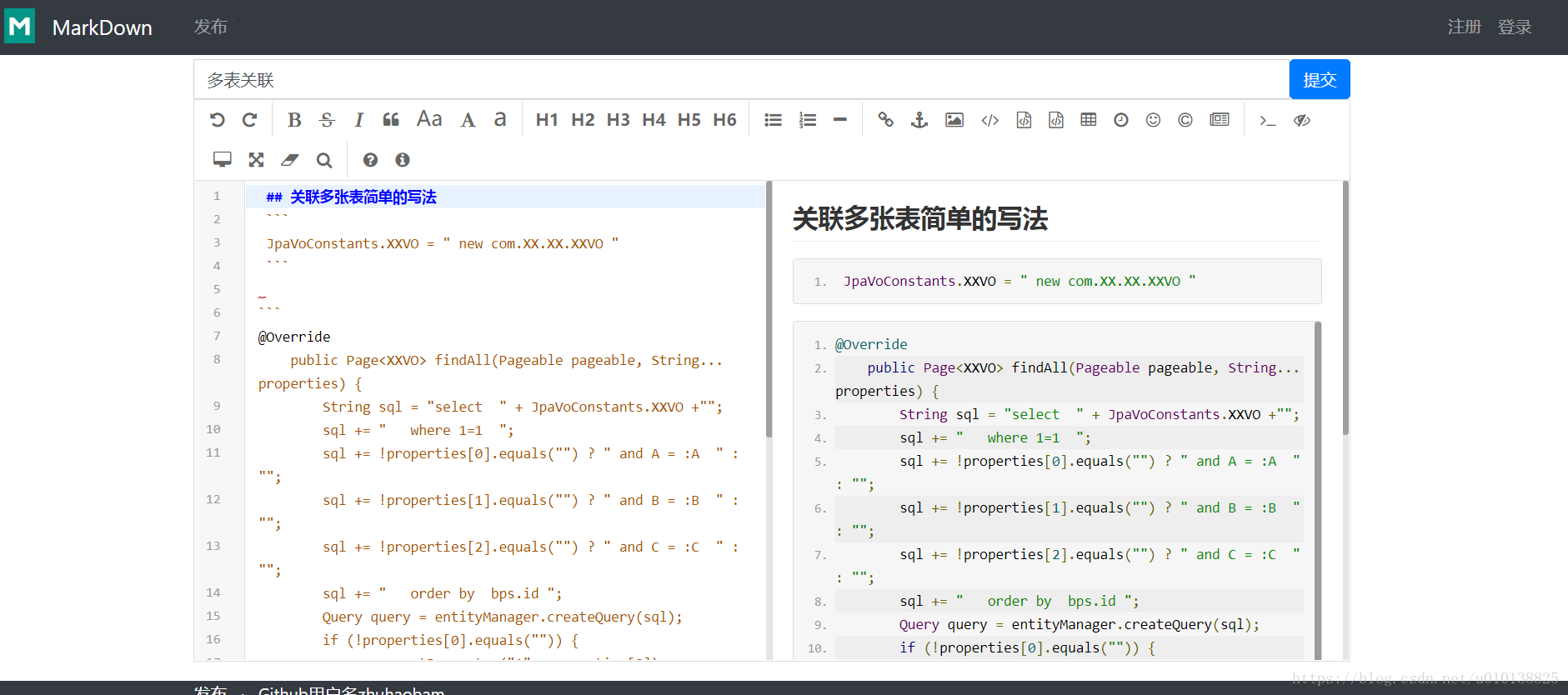Screen dimensions: 1568x695
Task: Open the 注册 register link
Action: (x=1465, y=27)
